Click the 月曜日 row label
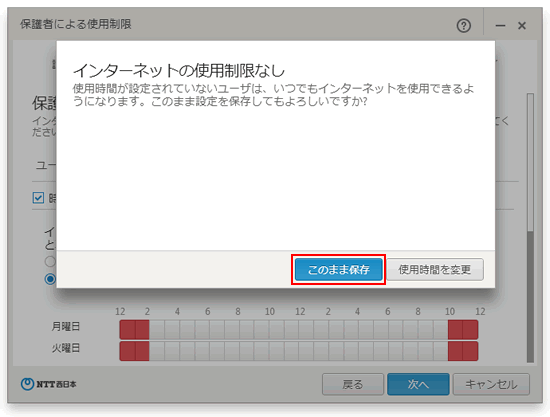Viewport: 550px width, 417px height. coord(66,327)
